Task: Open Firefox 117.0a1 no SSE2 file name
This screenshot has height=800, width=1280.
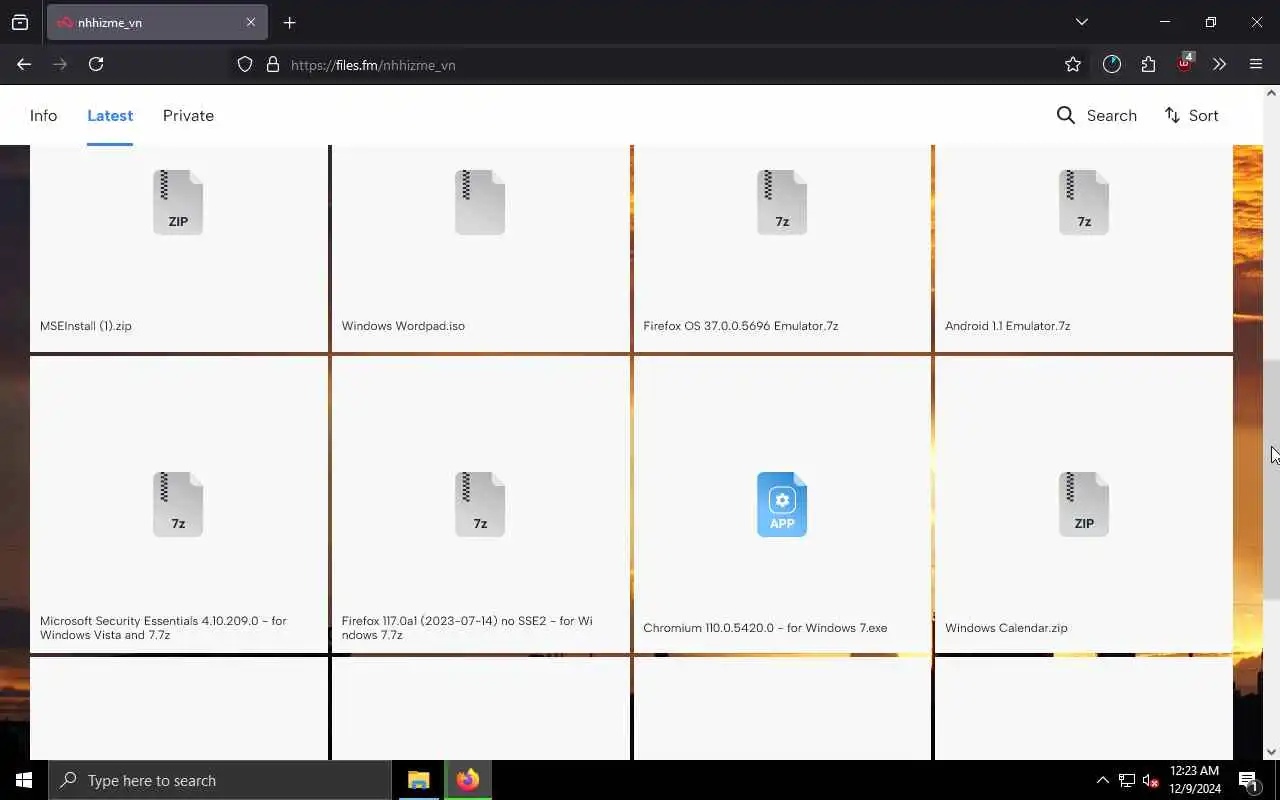Action: [467, 628]
